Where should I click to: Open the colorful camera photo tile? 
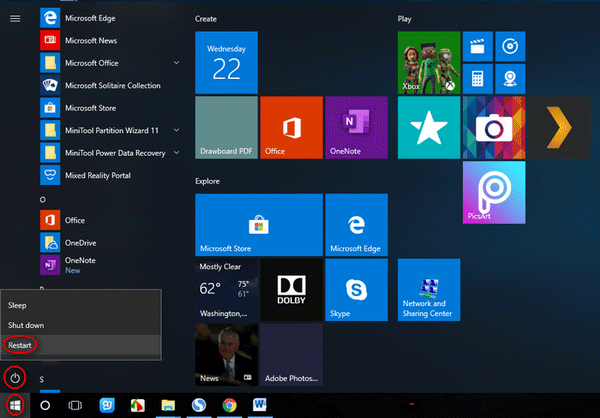pos(494,127)
